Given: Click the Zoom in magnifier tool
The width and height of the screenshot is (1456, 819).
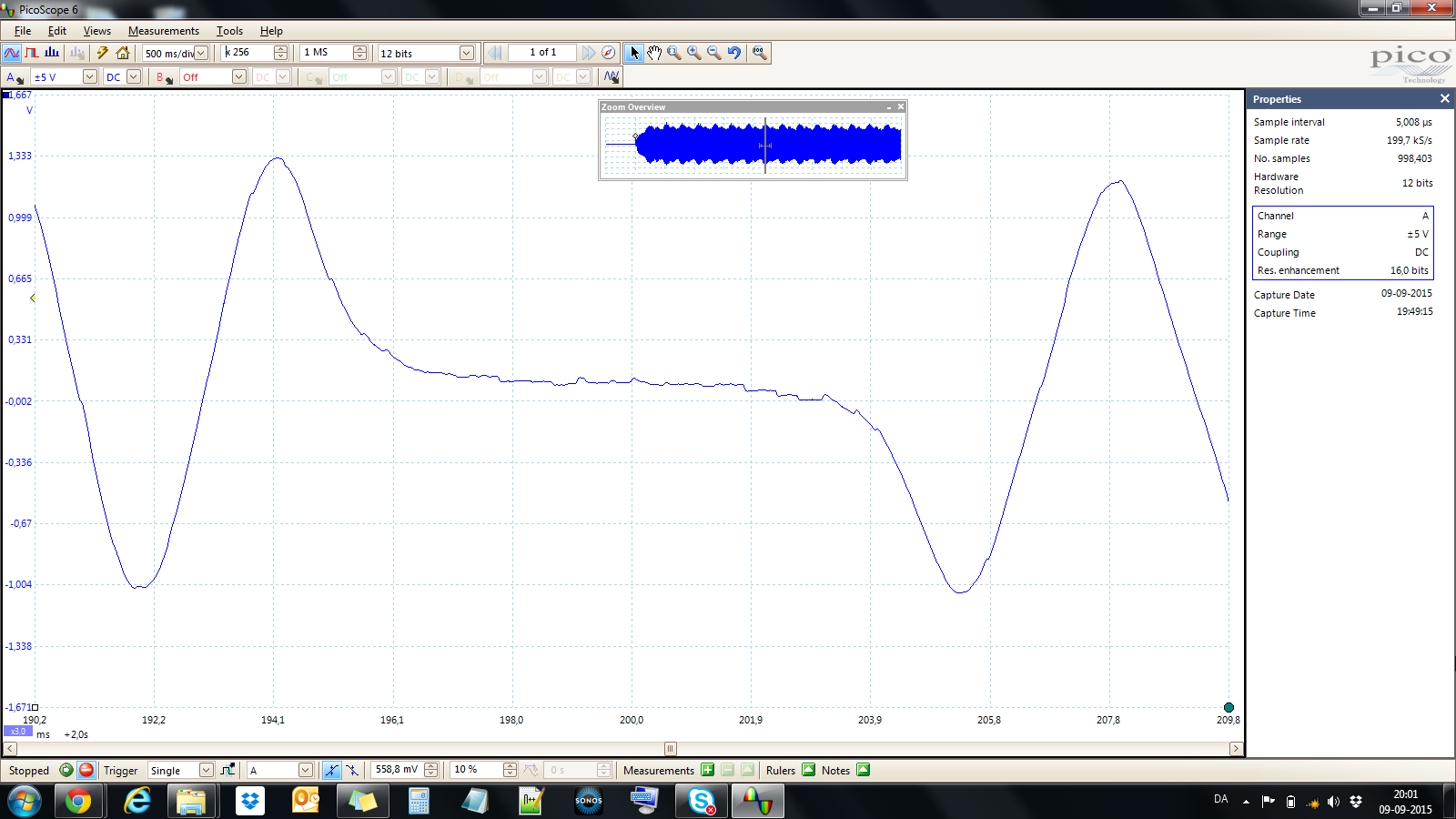Looking at the screenshot, I should point(694,53).
